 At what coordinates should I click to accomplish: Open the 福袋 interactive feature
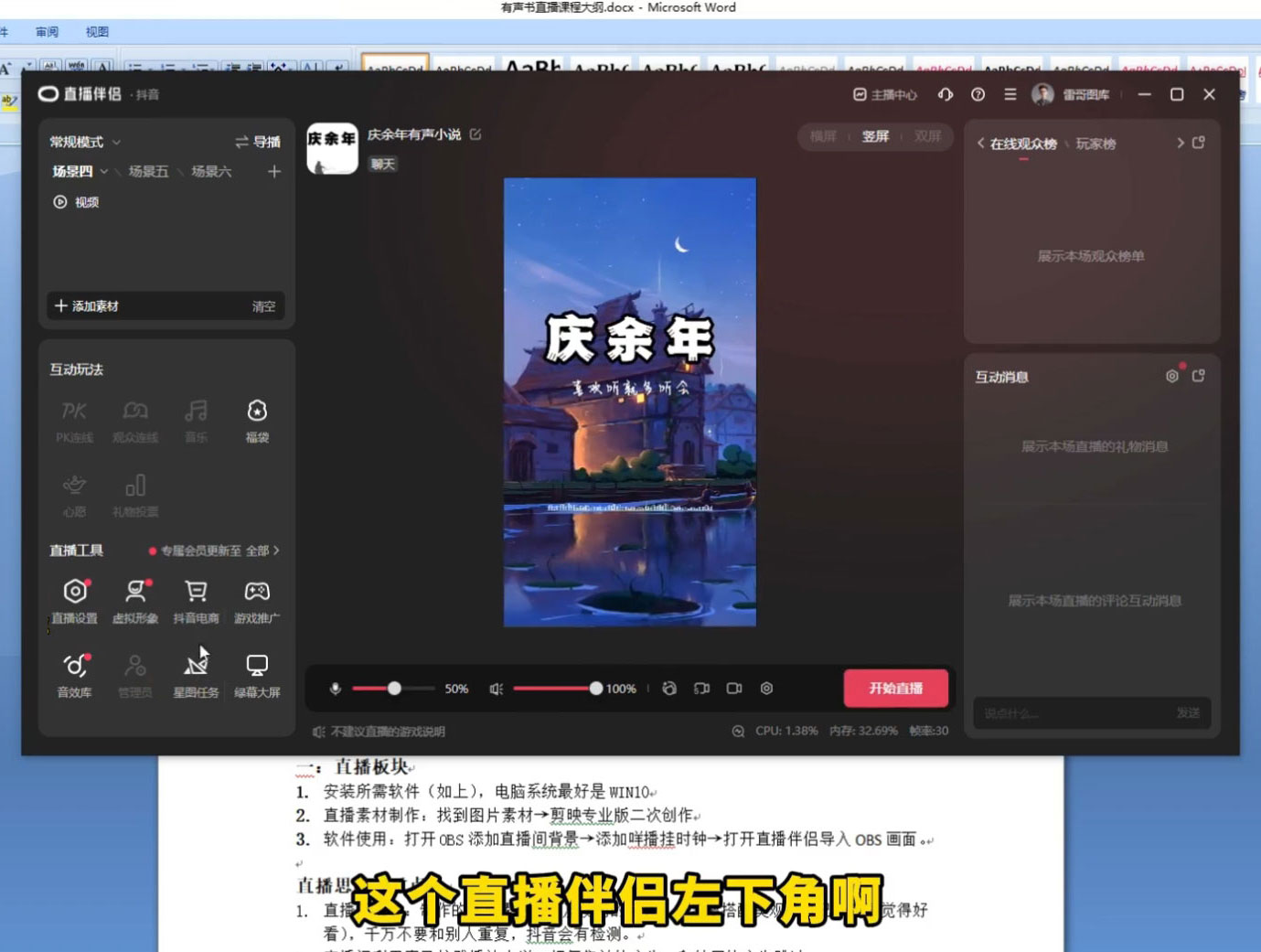click(x=256, y=421)
